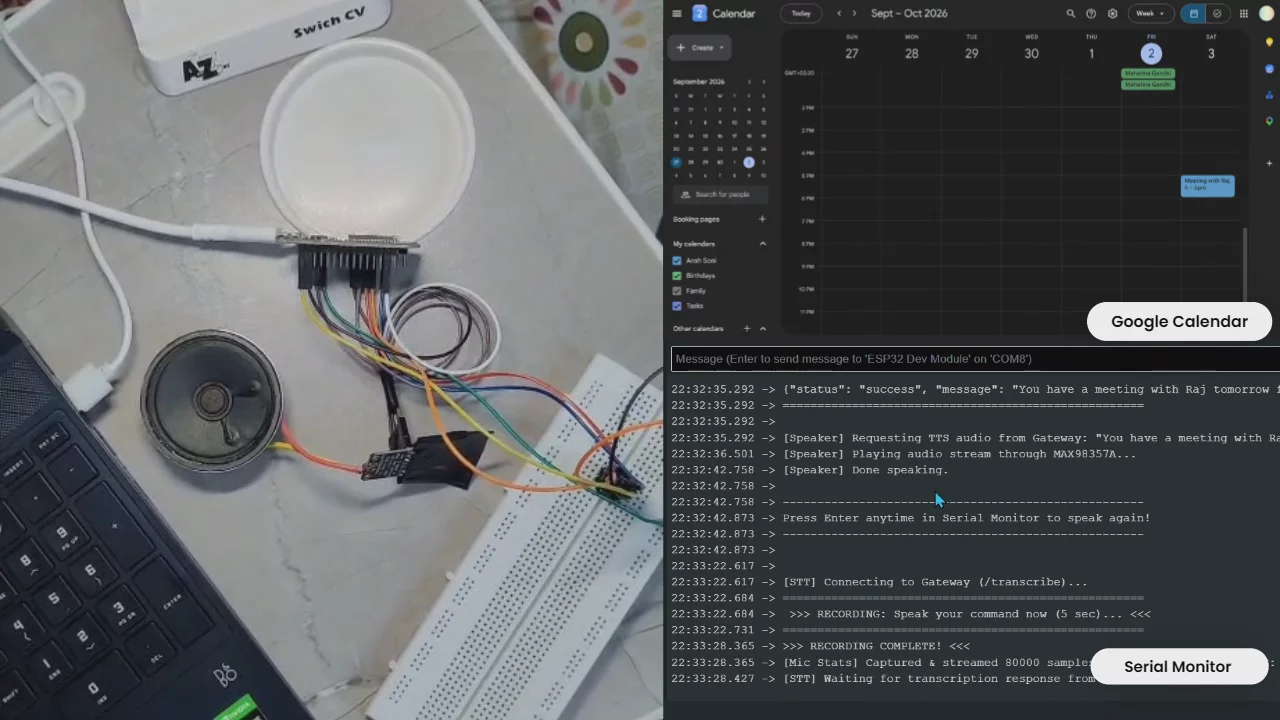1280x720 pixels.
Task: Go to next month in mini calendar
Action: point(763,82)
